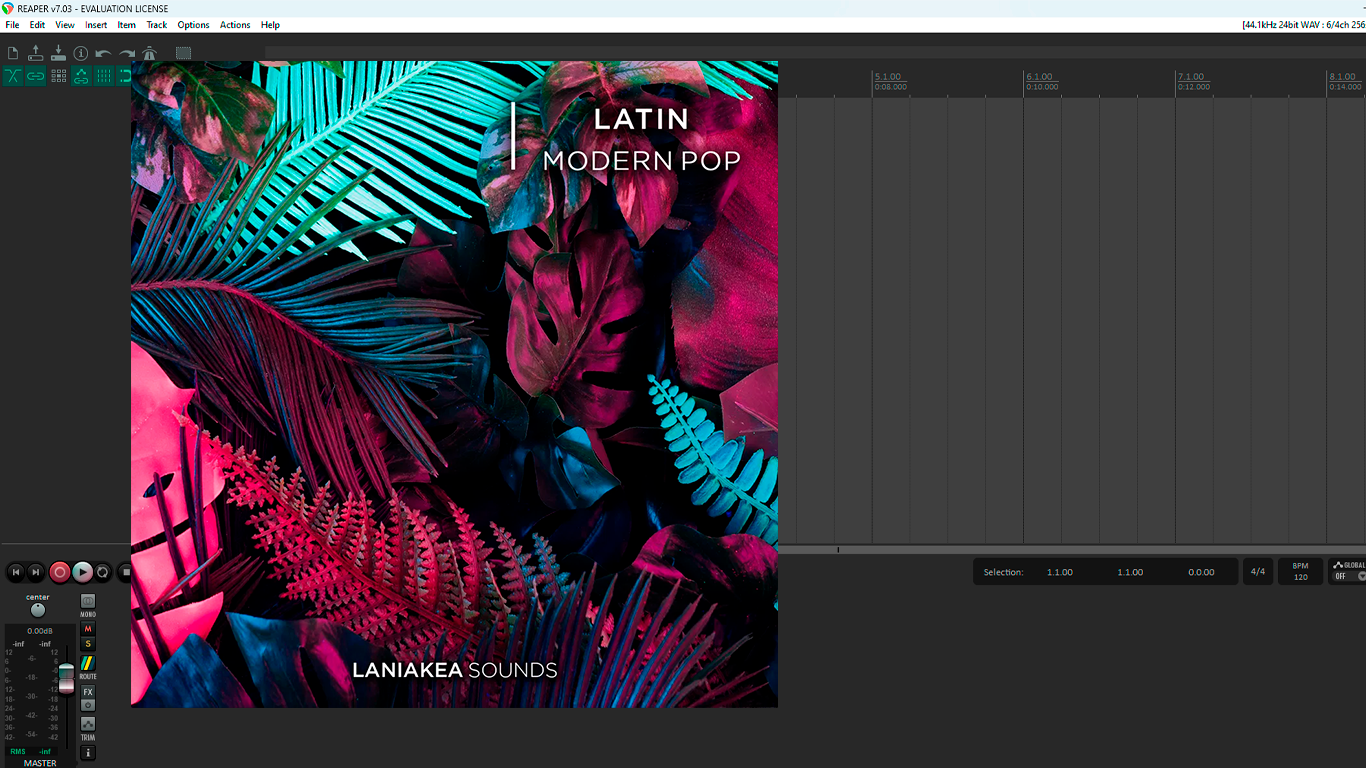
Task: Click the master track info icon
Action: pos(88,752)
